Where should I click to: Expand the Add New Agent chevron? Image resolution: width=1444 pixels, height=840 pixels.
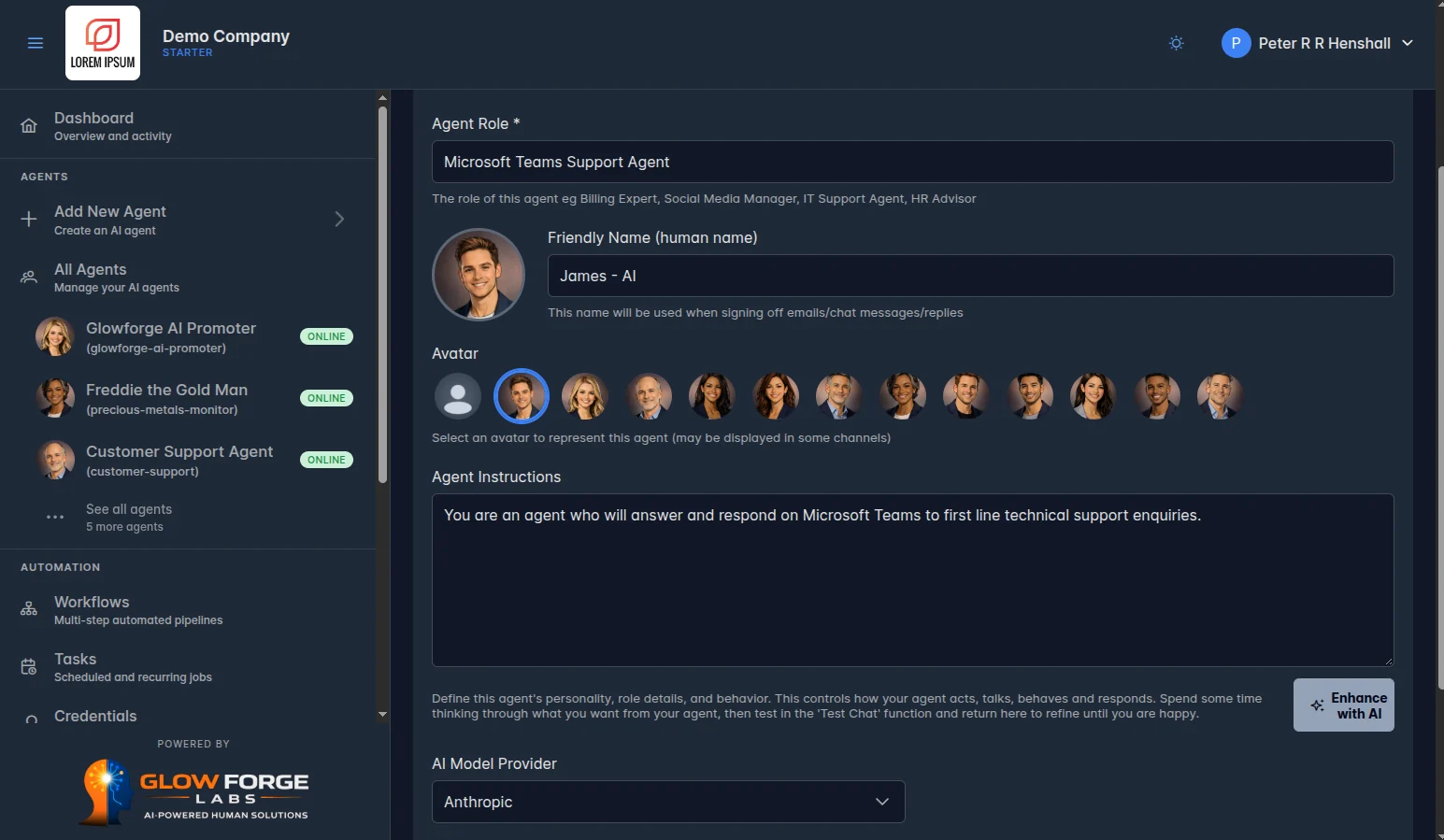click(x=339, y=219)
